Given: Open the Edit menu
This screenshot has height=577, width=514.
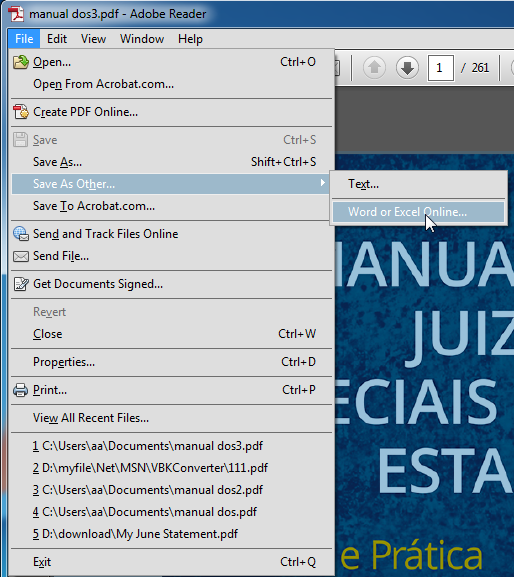Looking at the screenshot, I should tap(57, 39).
